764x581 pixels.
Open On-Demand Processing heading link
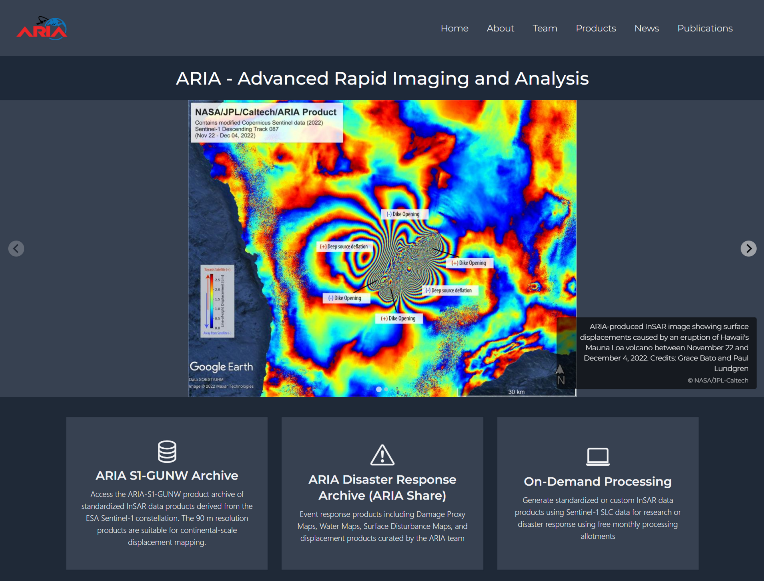(x=598, y=482)
